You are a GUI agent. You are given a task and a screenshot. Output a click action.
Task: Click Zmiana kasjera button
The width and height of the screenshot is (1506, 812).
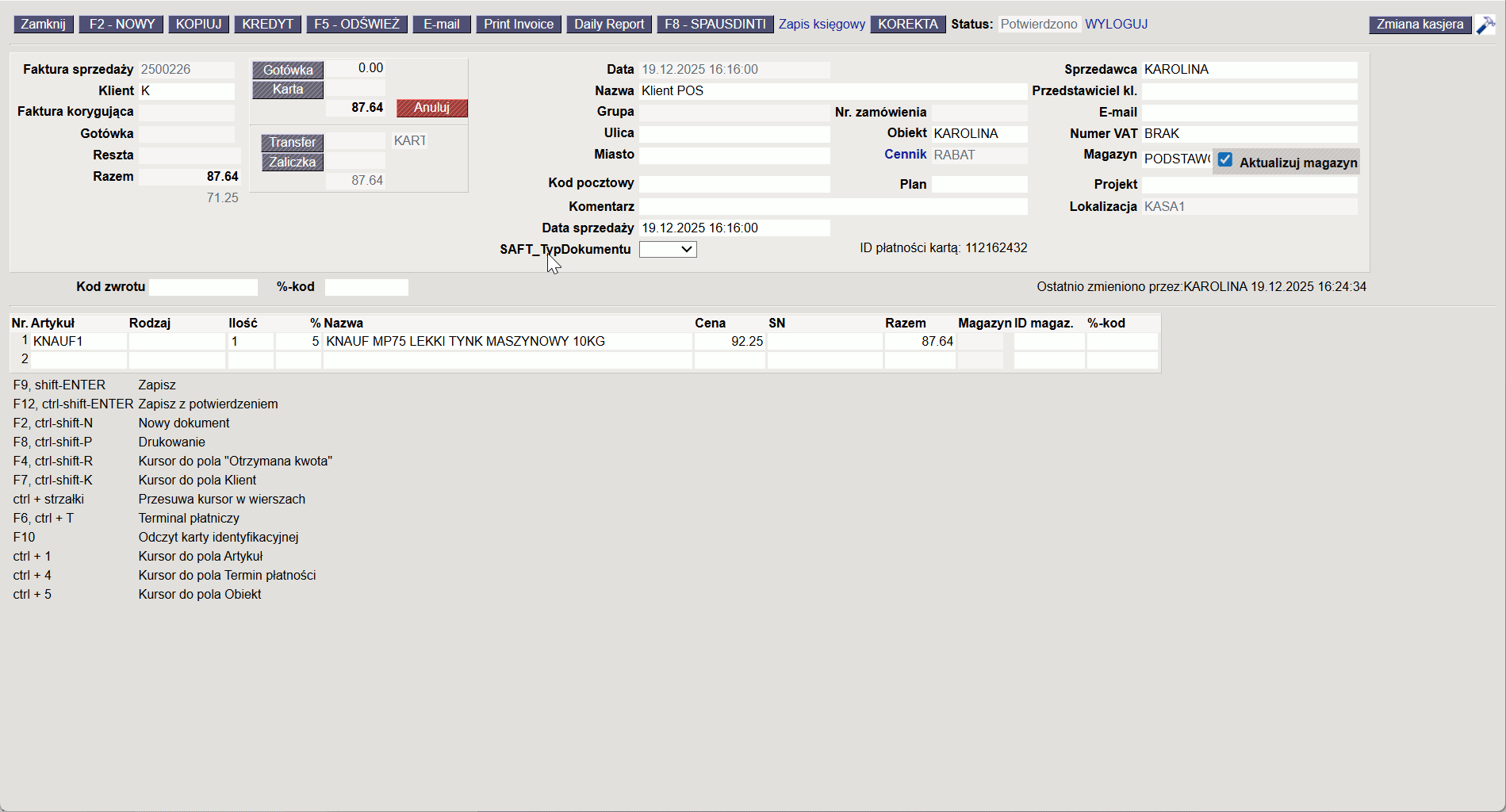pyautogui.click(x=1420, y=25)
